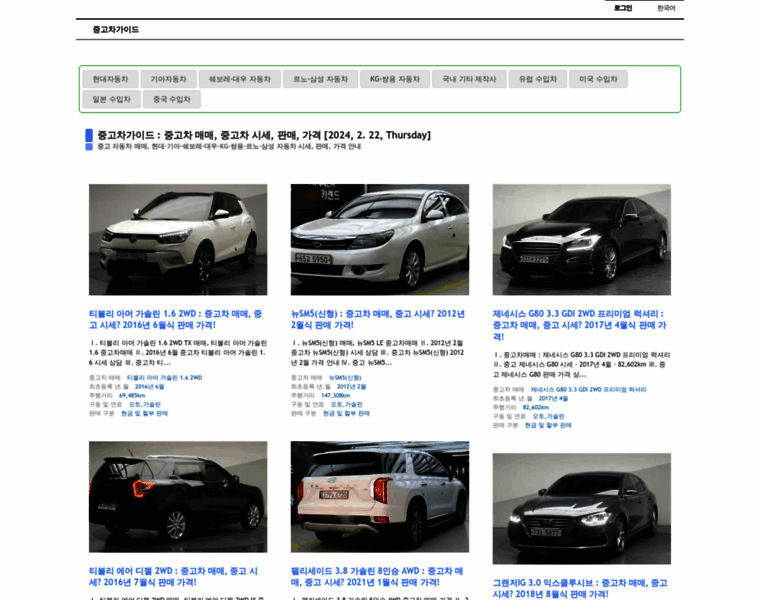Viewport: 760px width, 600px height.
Task: Click the 중고차가이드 : 중고차 매매 page heading
Action: [264, 135]
